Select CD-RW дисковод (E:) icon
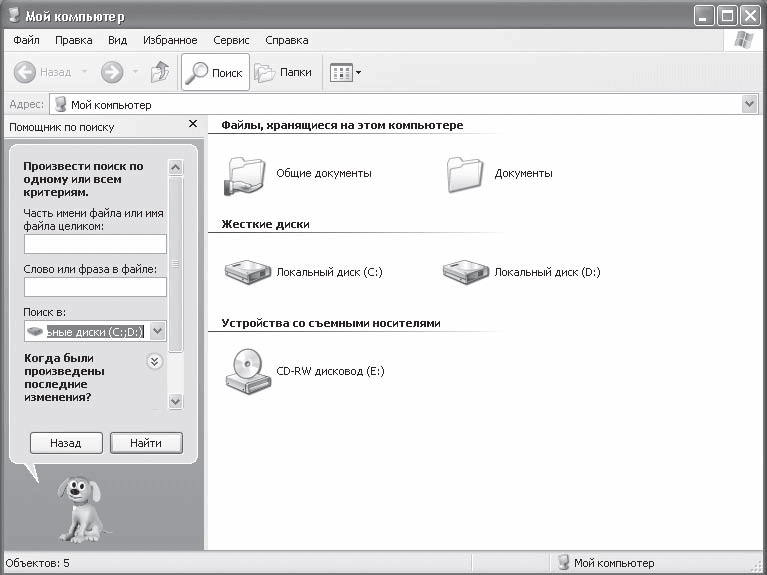The image size is (767, 575). [248, 371]
